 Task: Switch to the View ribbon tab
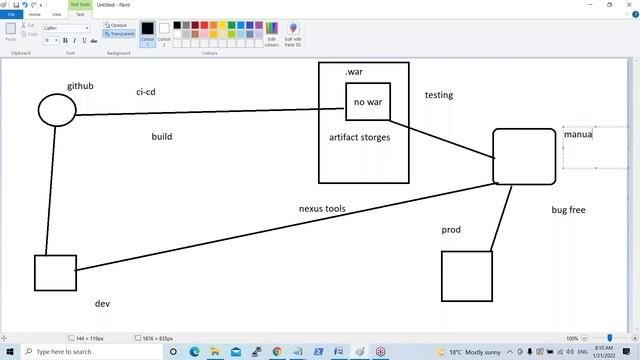[x=56, y=14]
